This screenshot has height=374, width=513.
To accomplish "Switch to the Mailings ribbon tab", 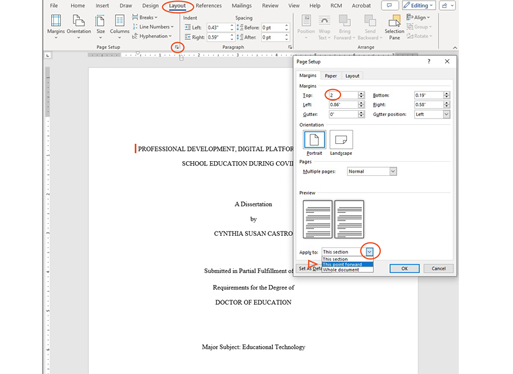I will click(242, 6).
